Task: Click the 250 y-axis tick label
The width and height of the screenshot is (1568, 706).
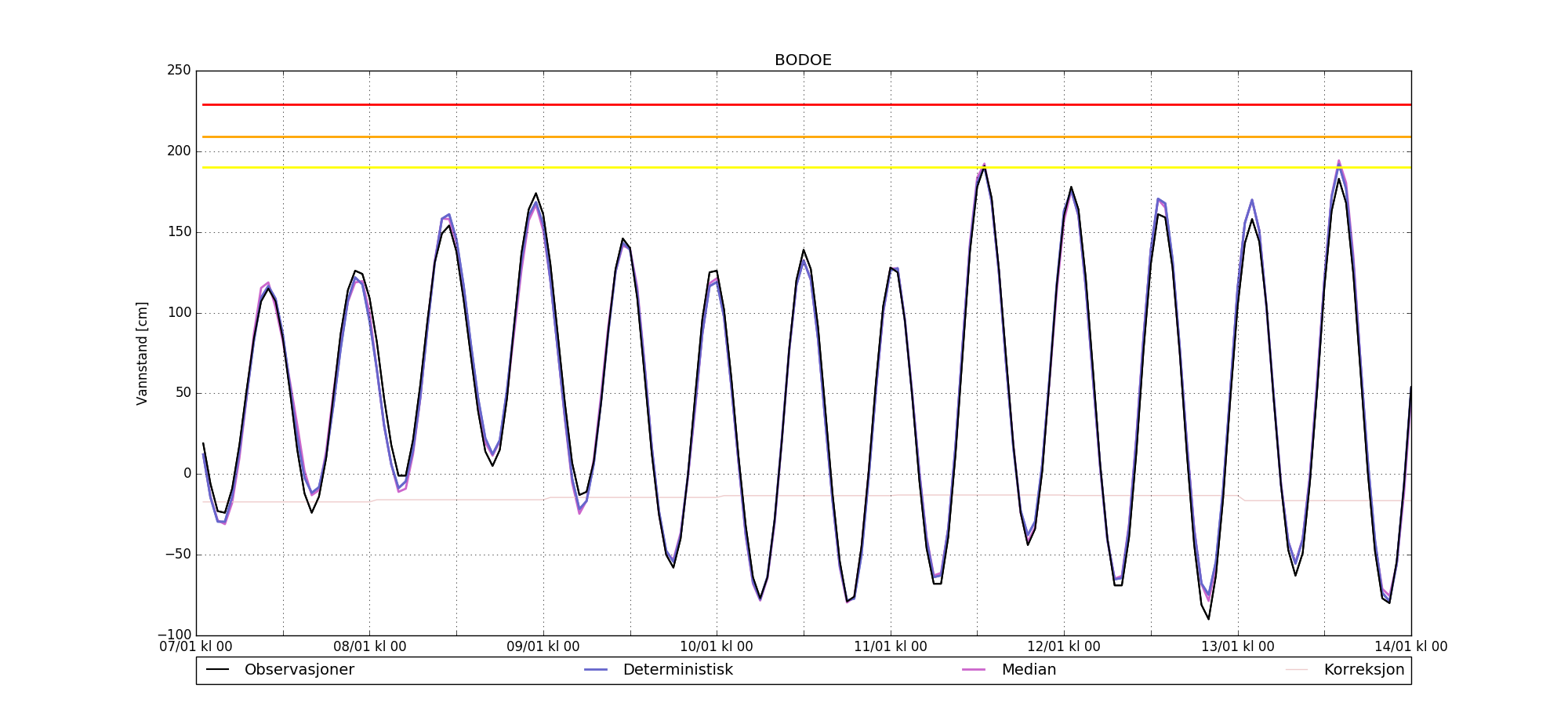Action: point(179,71)
